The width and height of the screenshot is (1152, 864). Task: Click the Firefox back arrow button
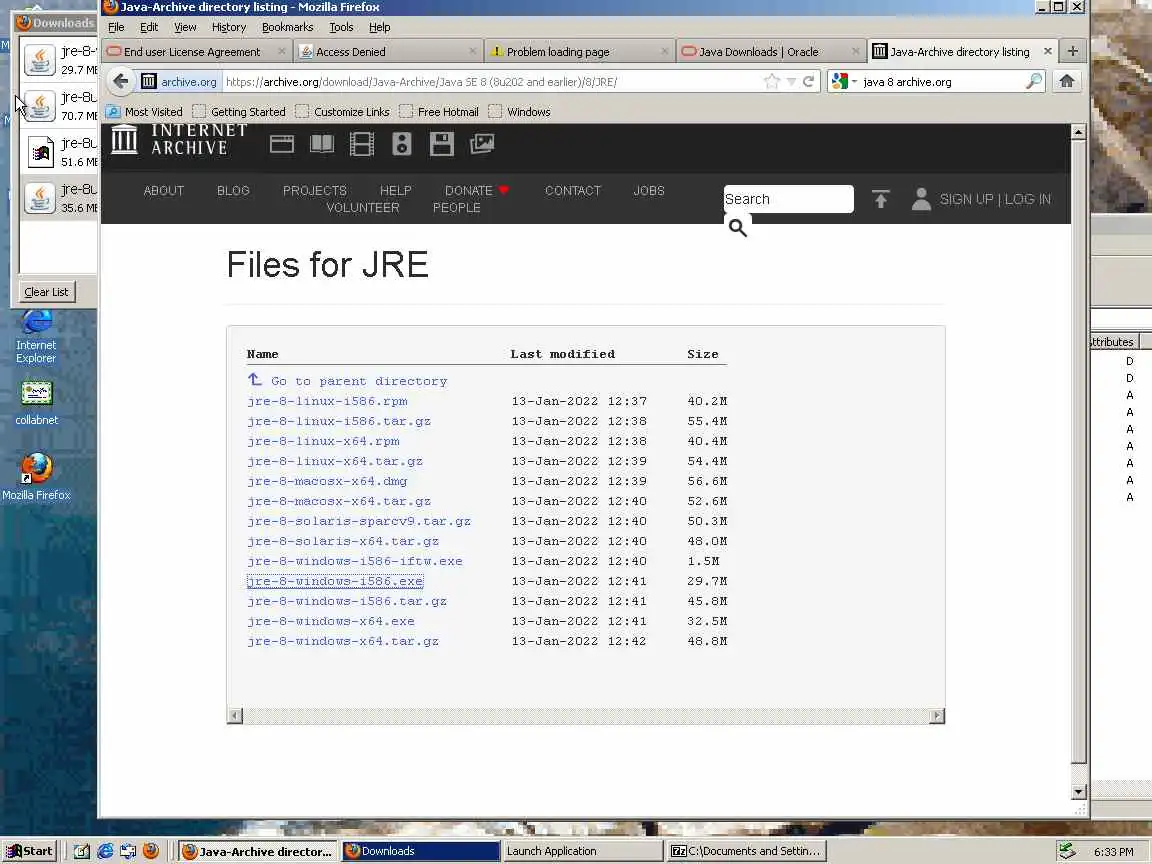click(121, 82)
